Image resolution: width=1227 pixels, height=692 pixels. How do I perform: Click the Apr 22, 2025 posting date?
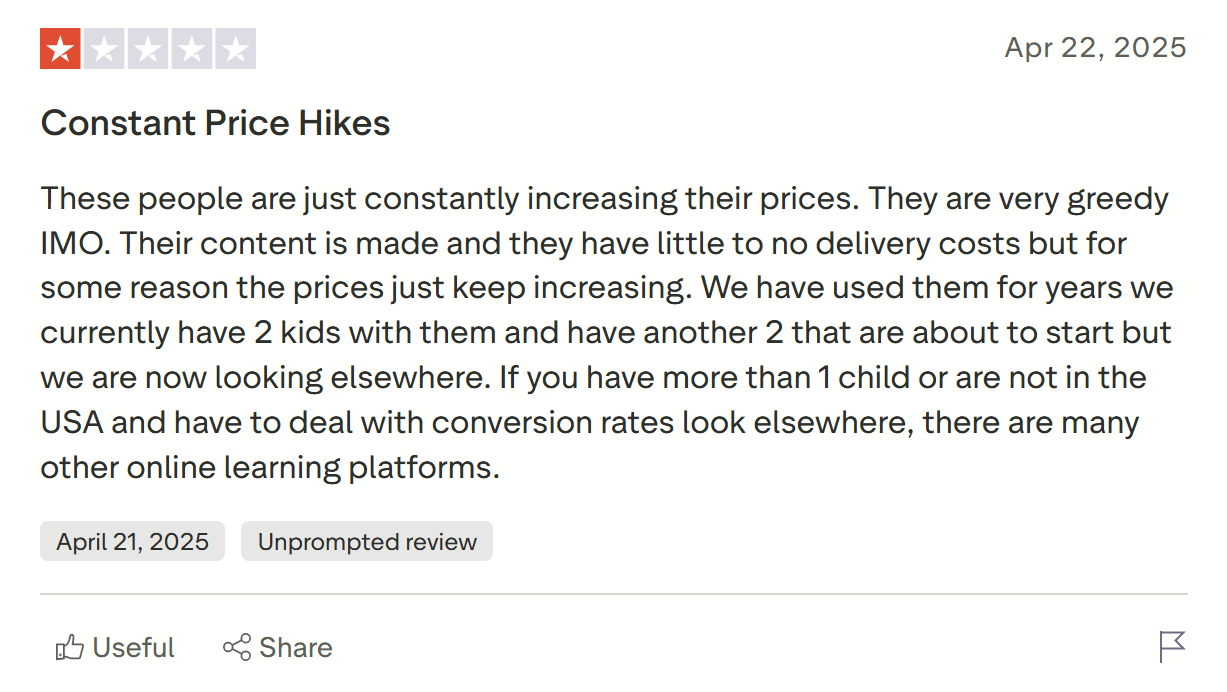[x=1095, y=47]
